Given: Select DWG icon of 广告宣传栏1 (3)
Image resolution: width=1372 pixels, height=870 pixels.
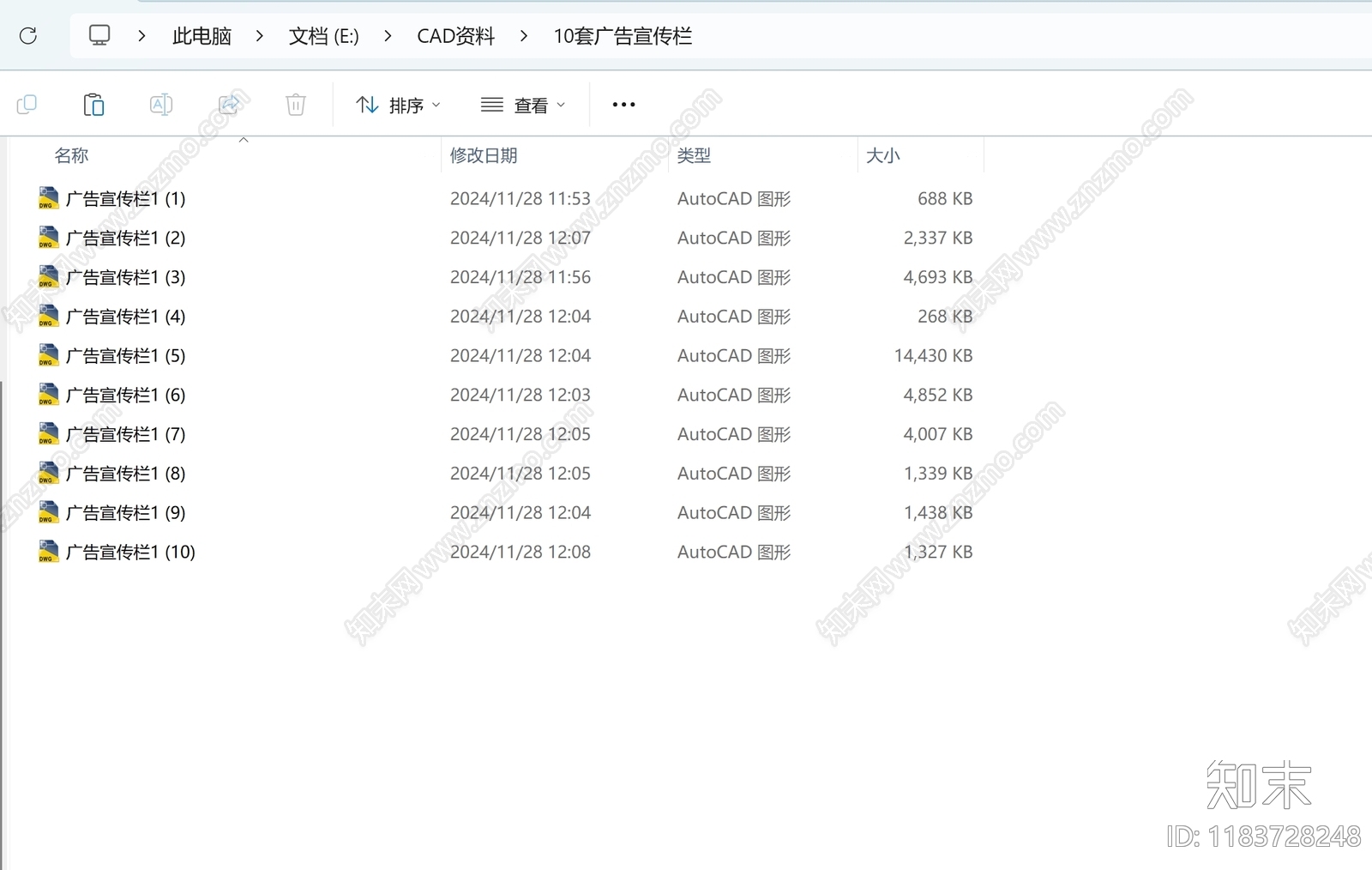Looking at the screenshot, I should tap(48, 277).
